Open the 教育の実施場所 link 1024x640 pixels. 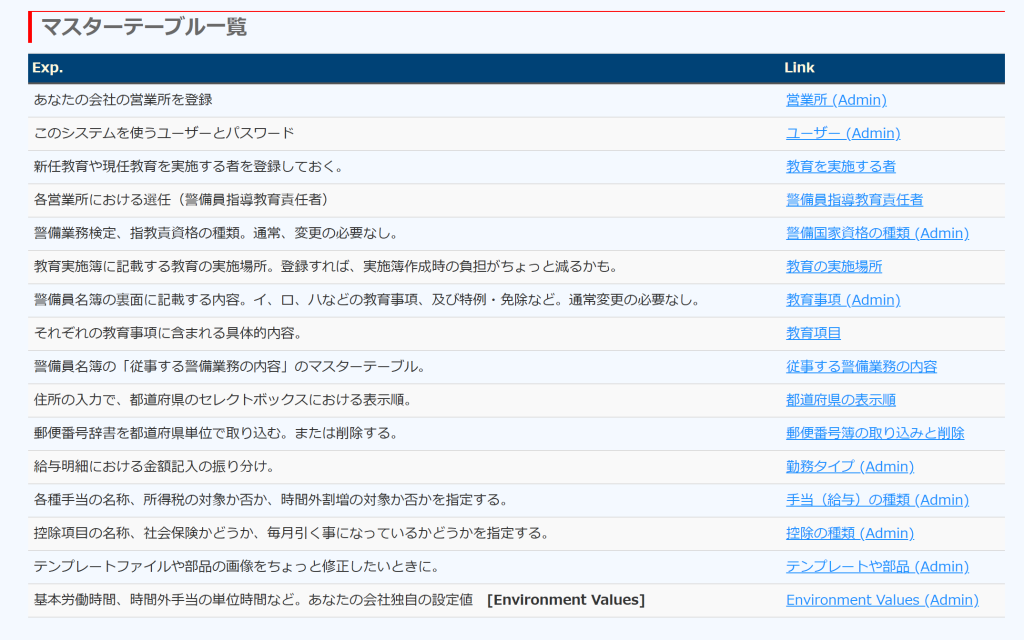834,266
